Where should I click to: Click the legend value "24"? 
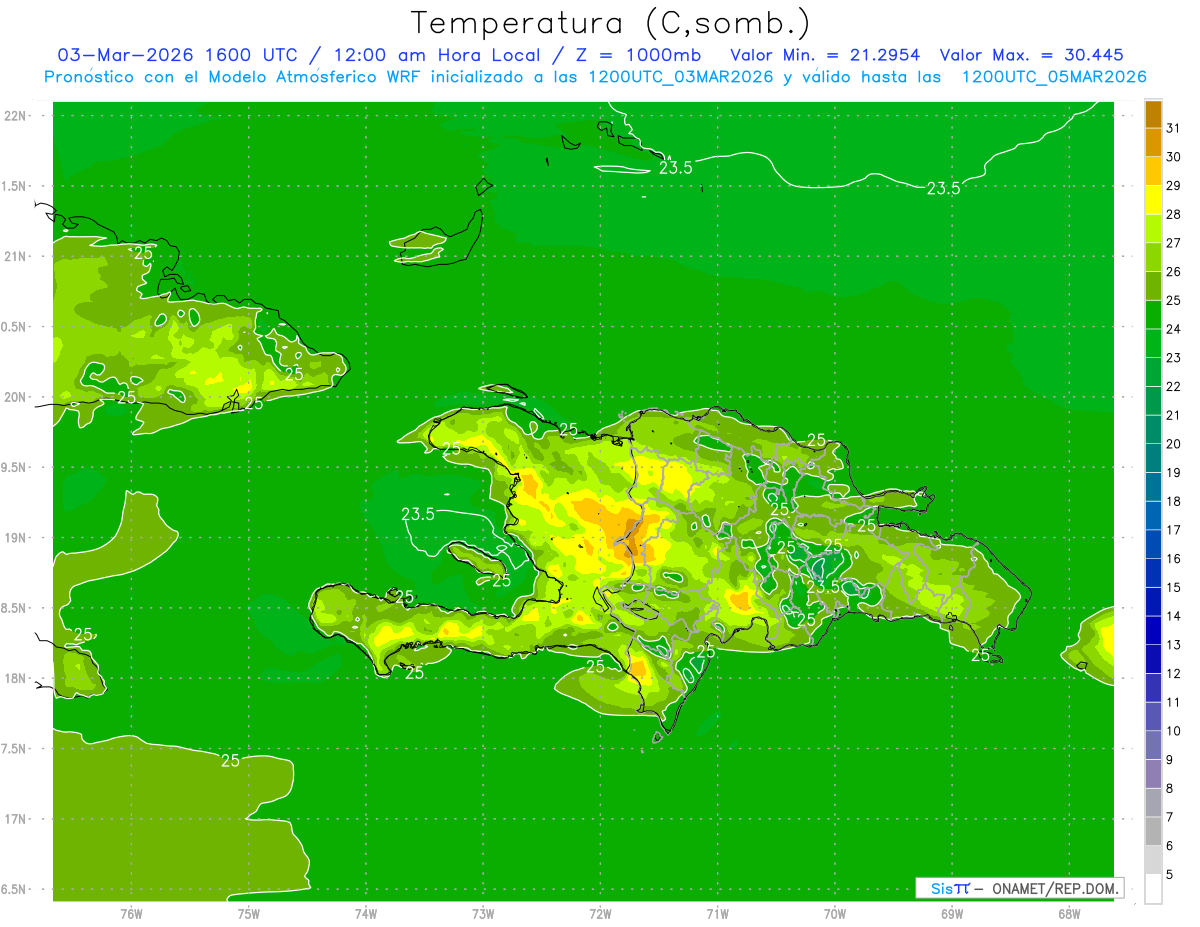click(1174, 329)
